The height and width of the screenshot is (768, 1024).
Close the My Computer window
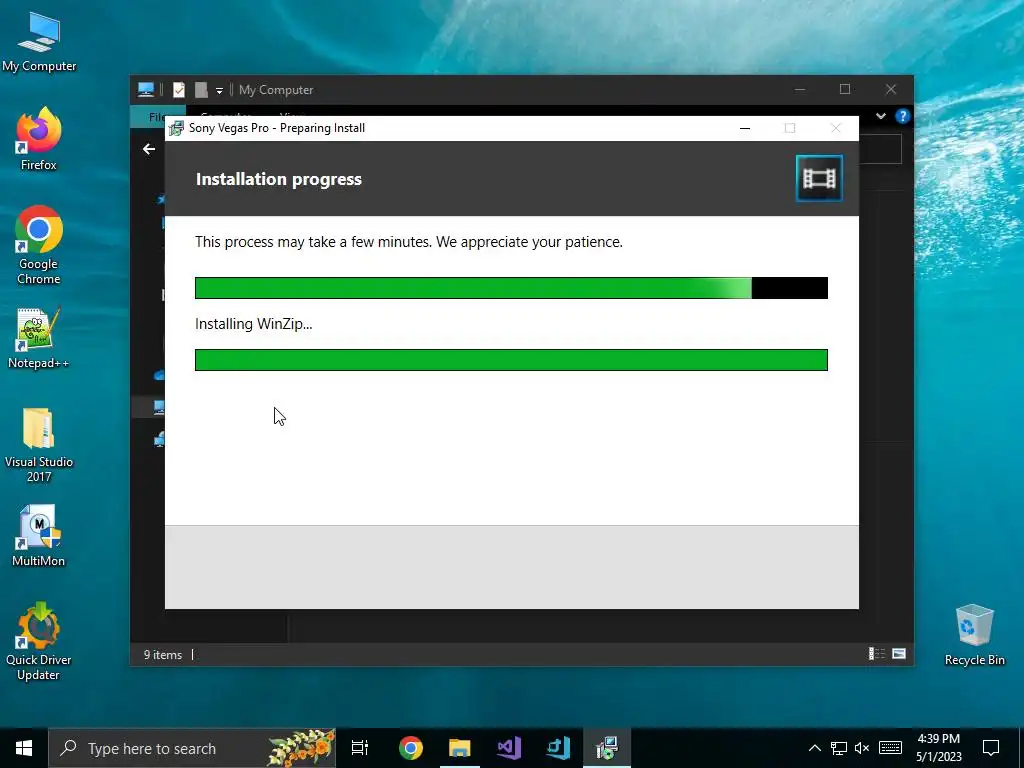point(891,89)
